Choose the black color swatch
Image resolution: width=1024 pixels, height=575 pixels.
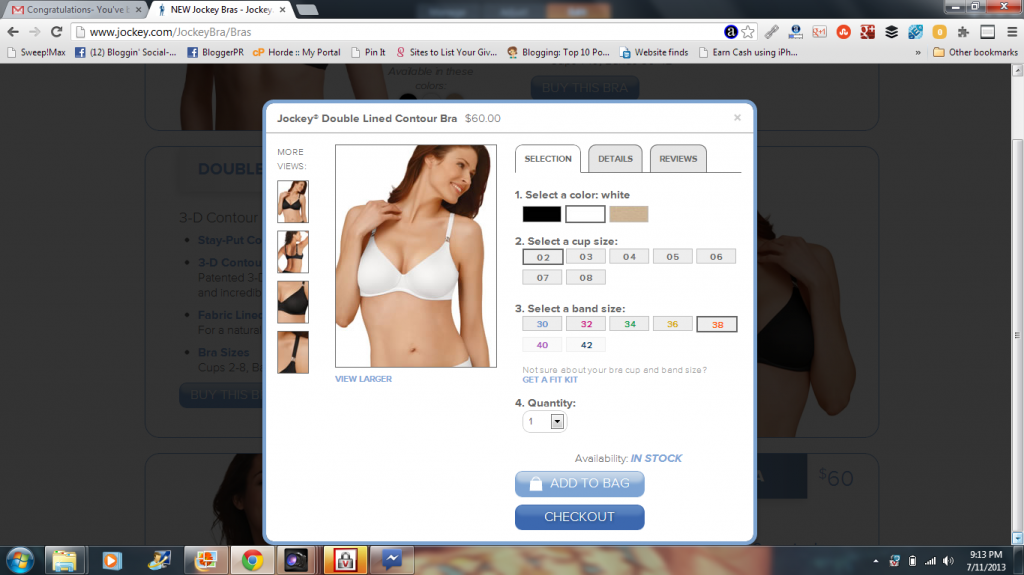click(541, 214)
